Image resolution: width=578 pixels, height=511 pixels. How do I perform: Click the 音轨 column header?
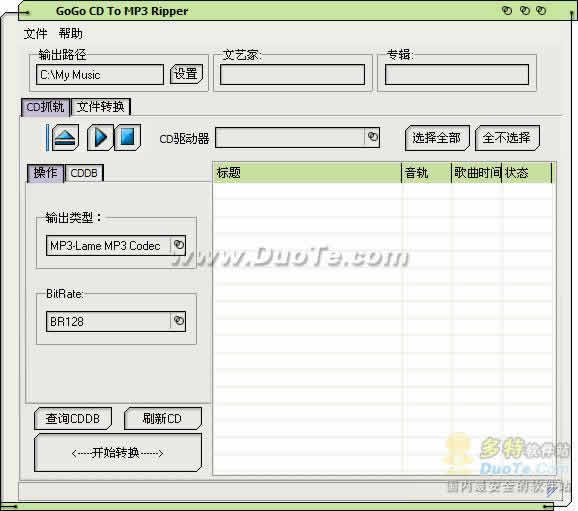[426, 173]
